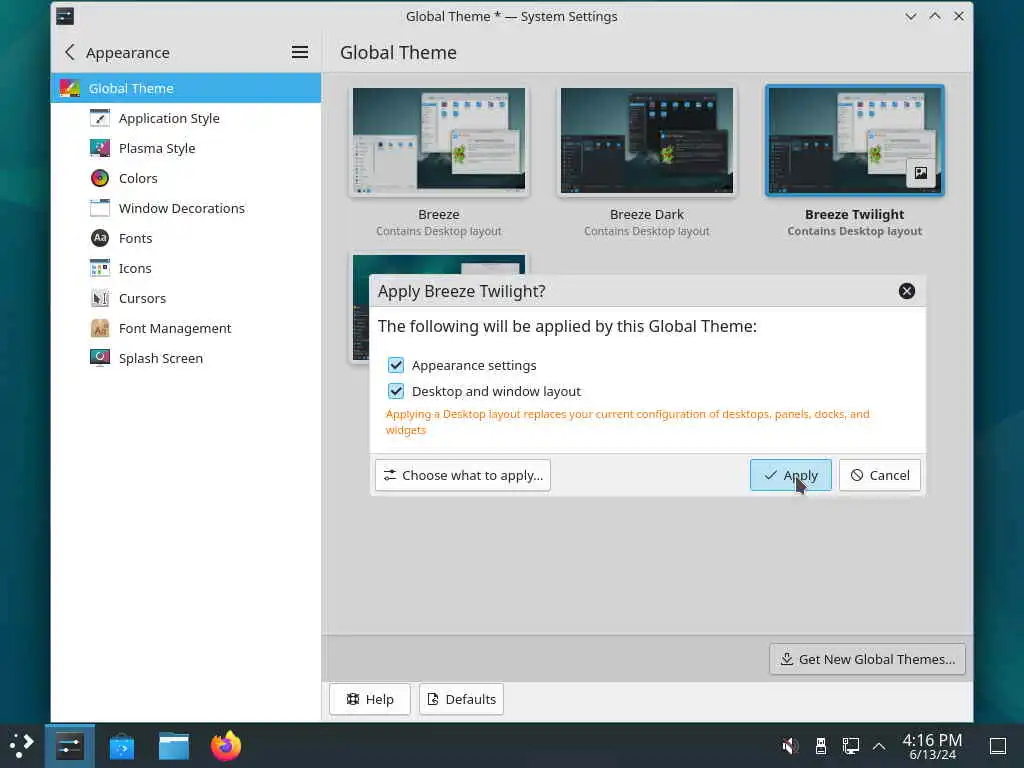This screenshot has height=768, width=1024.
Task: Confirm with the Apply button
Action: tap(791, 475)
